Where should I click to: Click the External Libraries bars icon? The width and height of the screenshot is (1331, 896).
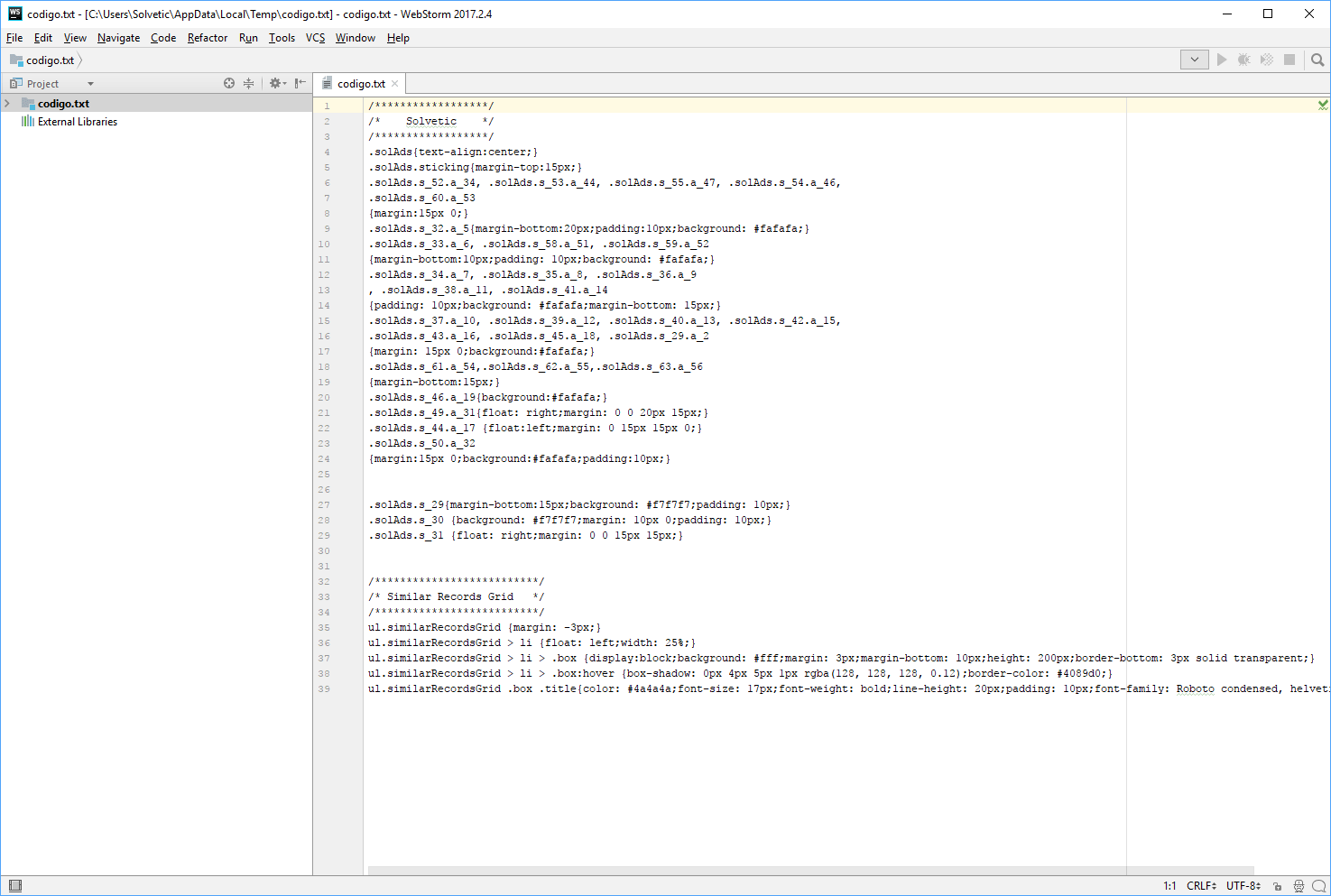[28, 121]
